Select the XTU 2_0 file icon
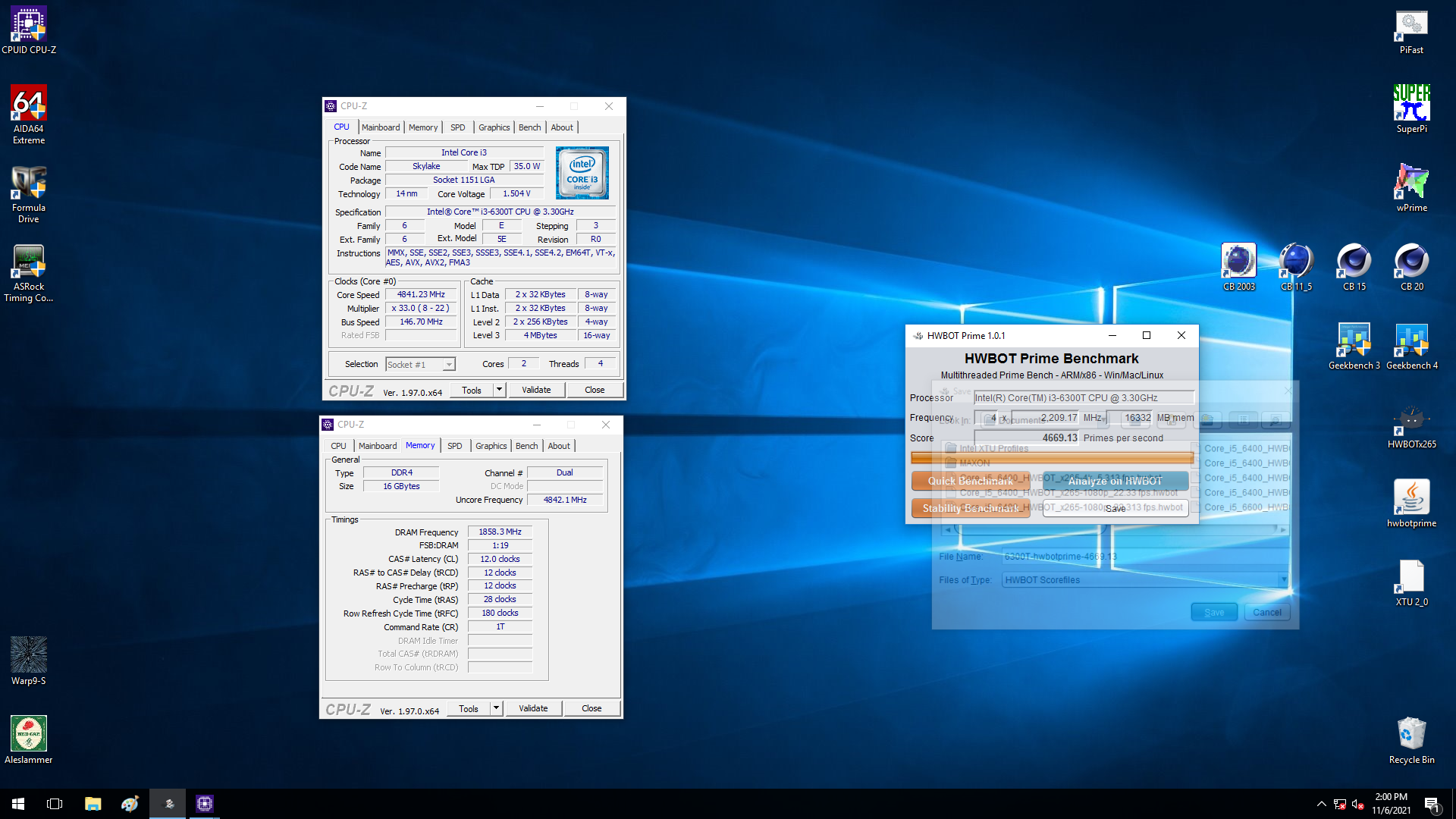This screenshot has width=1456, height=819. point(1411,582)
